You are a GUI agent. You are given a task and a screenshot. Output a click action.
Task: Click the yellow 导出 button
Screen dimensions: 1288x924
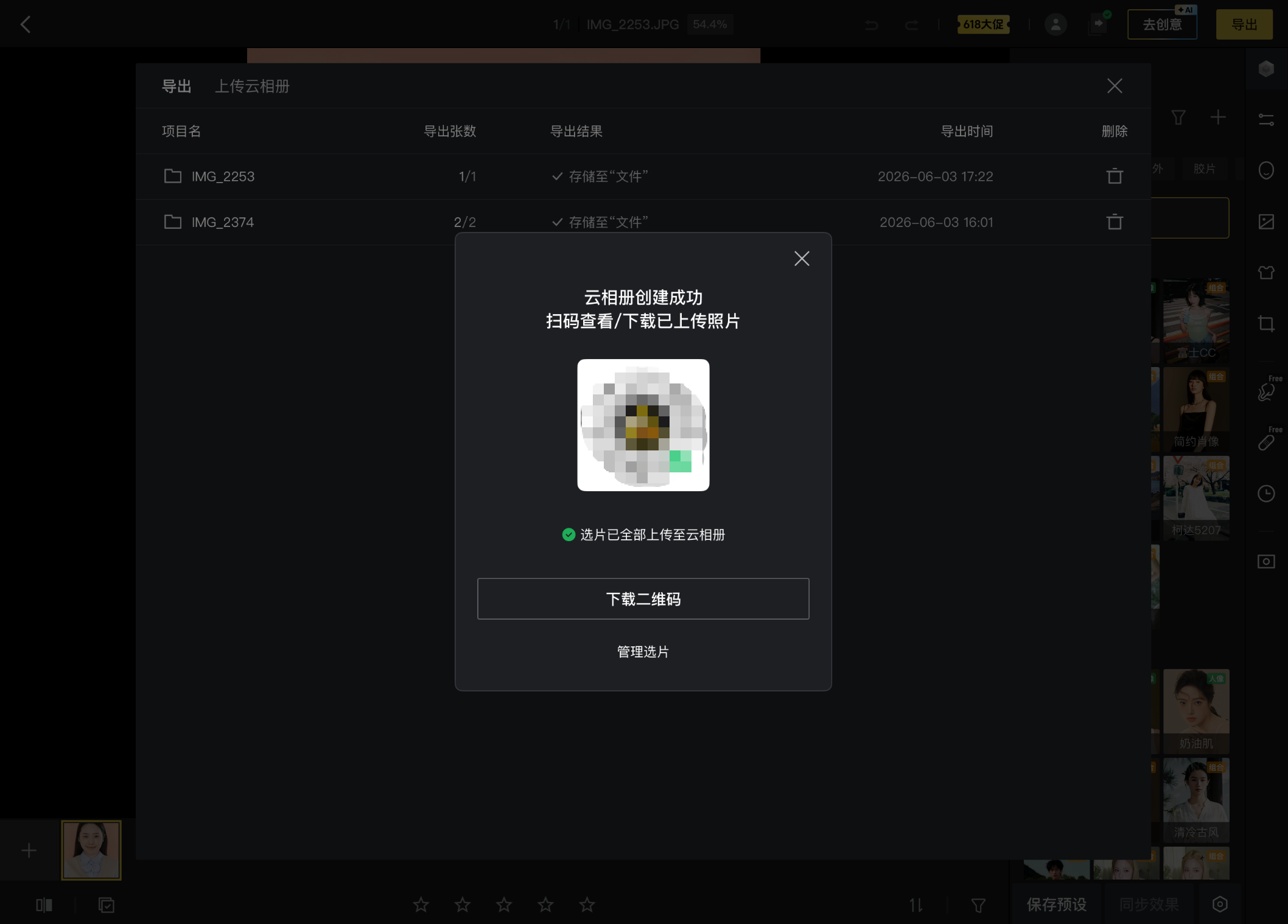[x=1244, y=24]
